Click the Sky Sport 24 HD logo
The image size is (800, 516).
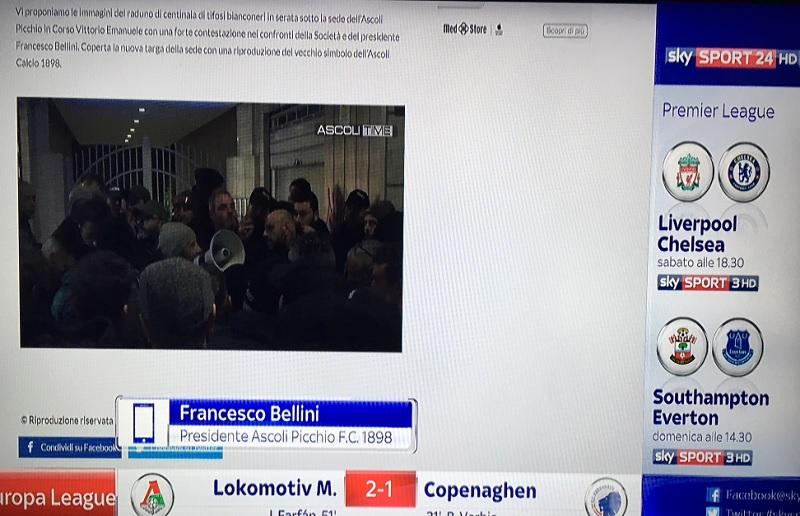point(731,58)
